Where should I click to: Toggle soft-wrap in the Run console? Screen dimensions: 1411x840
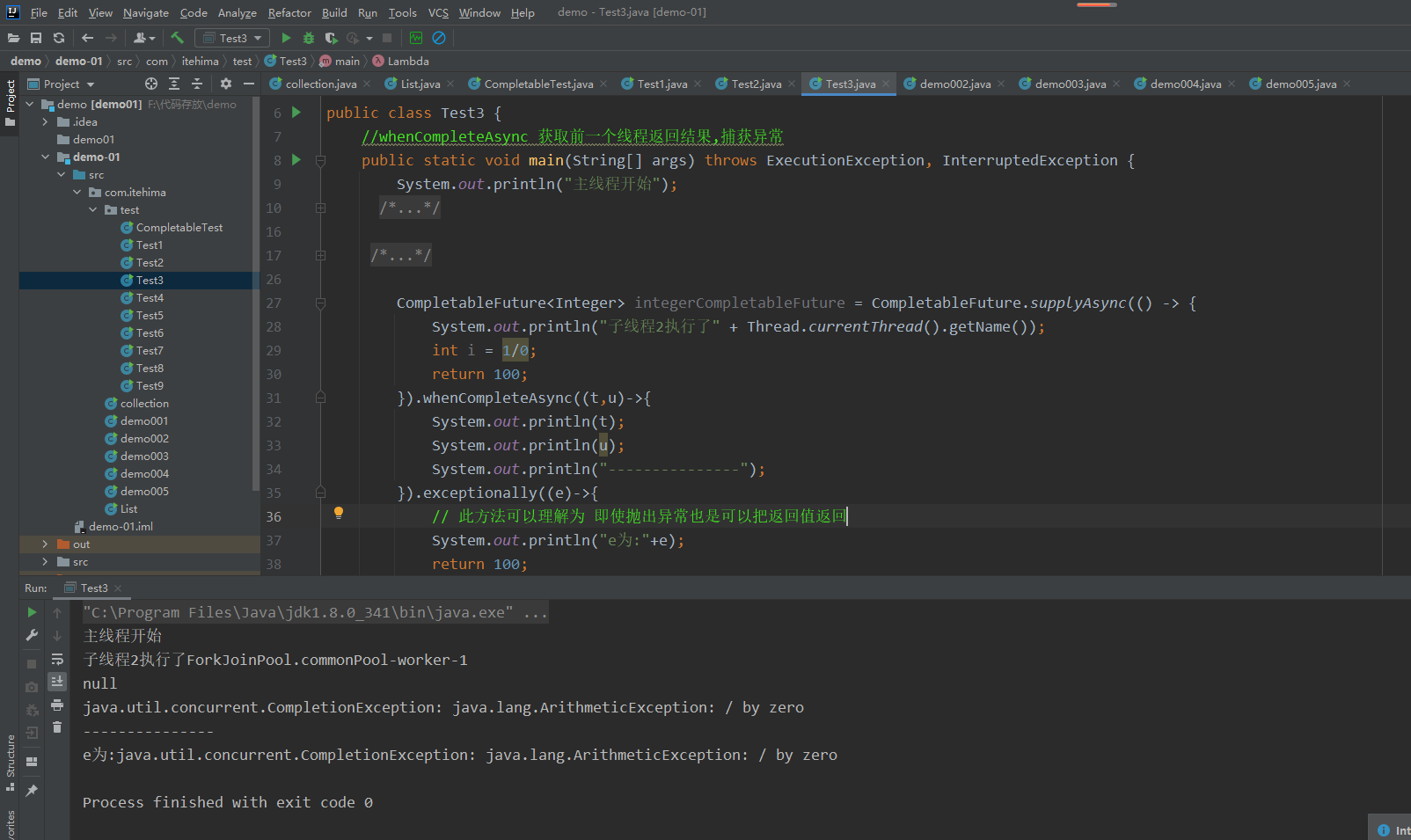click(57, 659)
